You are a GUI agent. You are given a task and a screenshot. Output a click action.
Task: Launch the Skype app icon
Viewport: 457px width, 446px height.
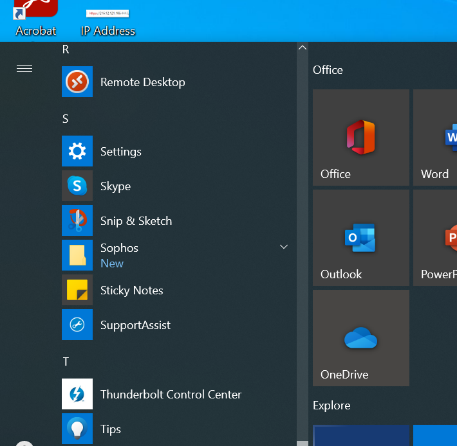(77, 186)
